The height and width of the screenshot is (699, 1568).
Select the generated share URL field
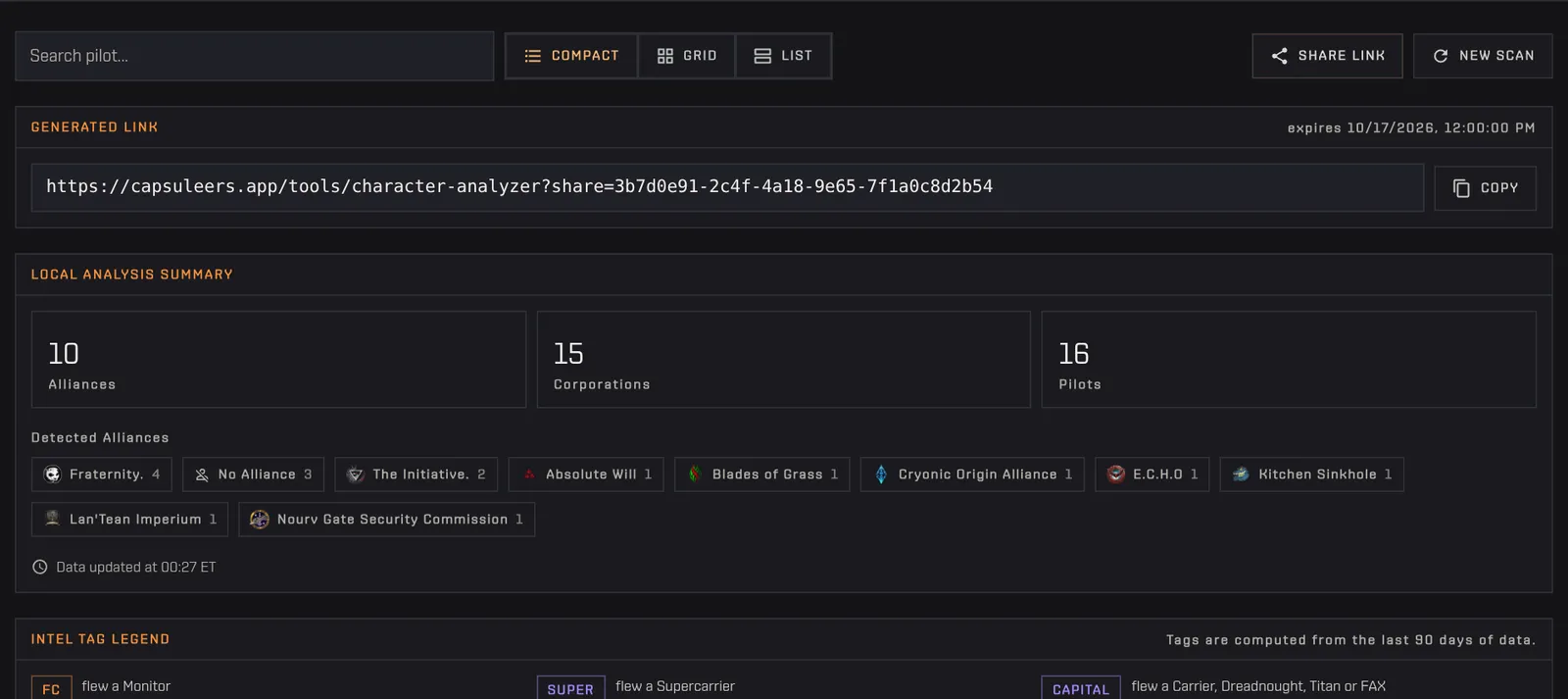tap(727, 187)
